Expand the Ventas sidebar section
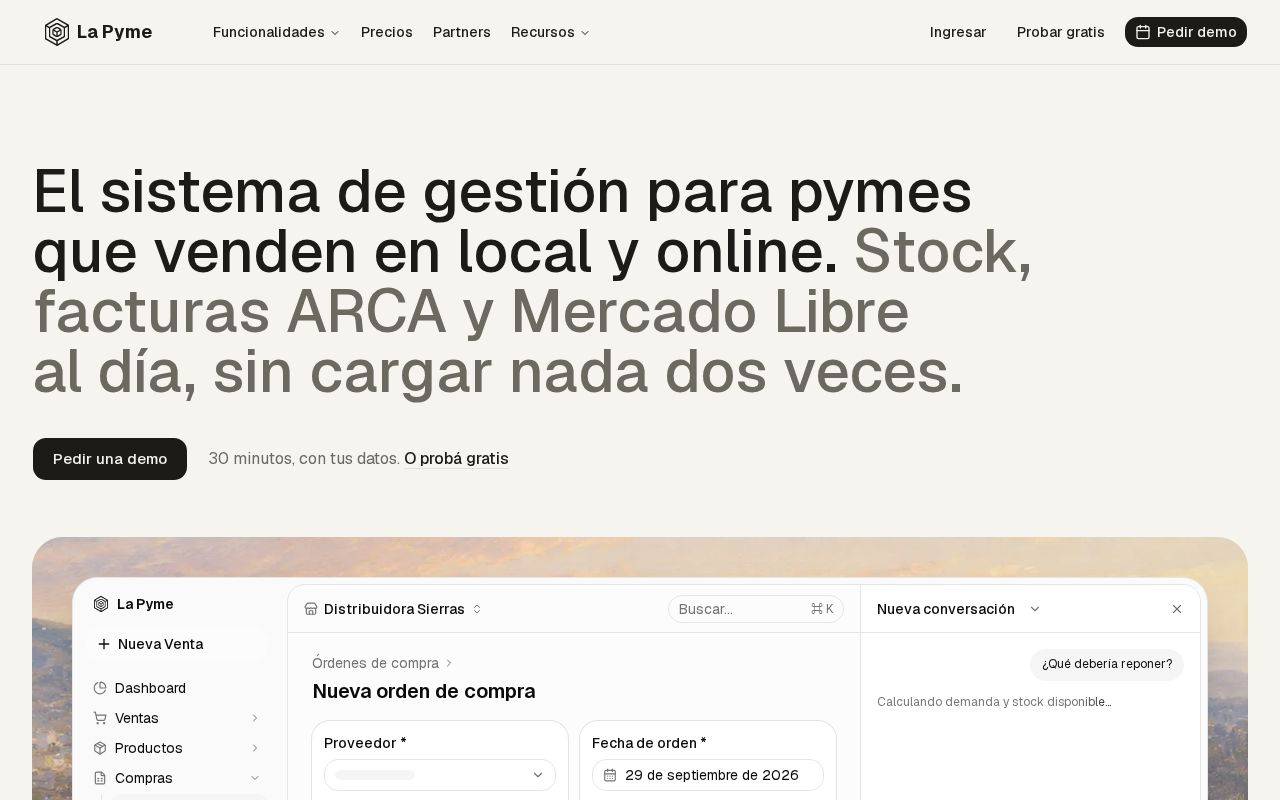This screenshot has height=800, width=1280. tap(255, 718)
